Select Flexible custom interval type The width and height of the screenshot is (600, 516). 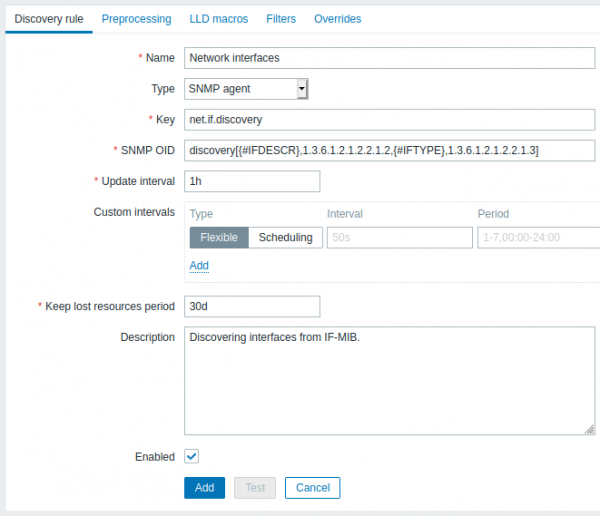pyautogui.click(x=219, y=237)
